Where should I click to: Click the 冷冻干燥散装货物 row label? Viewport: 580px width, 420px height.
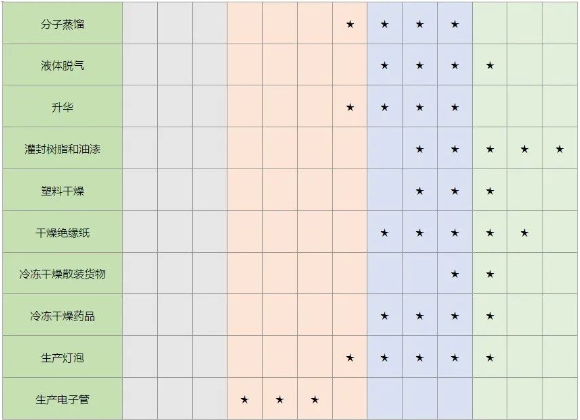[63, 274]
